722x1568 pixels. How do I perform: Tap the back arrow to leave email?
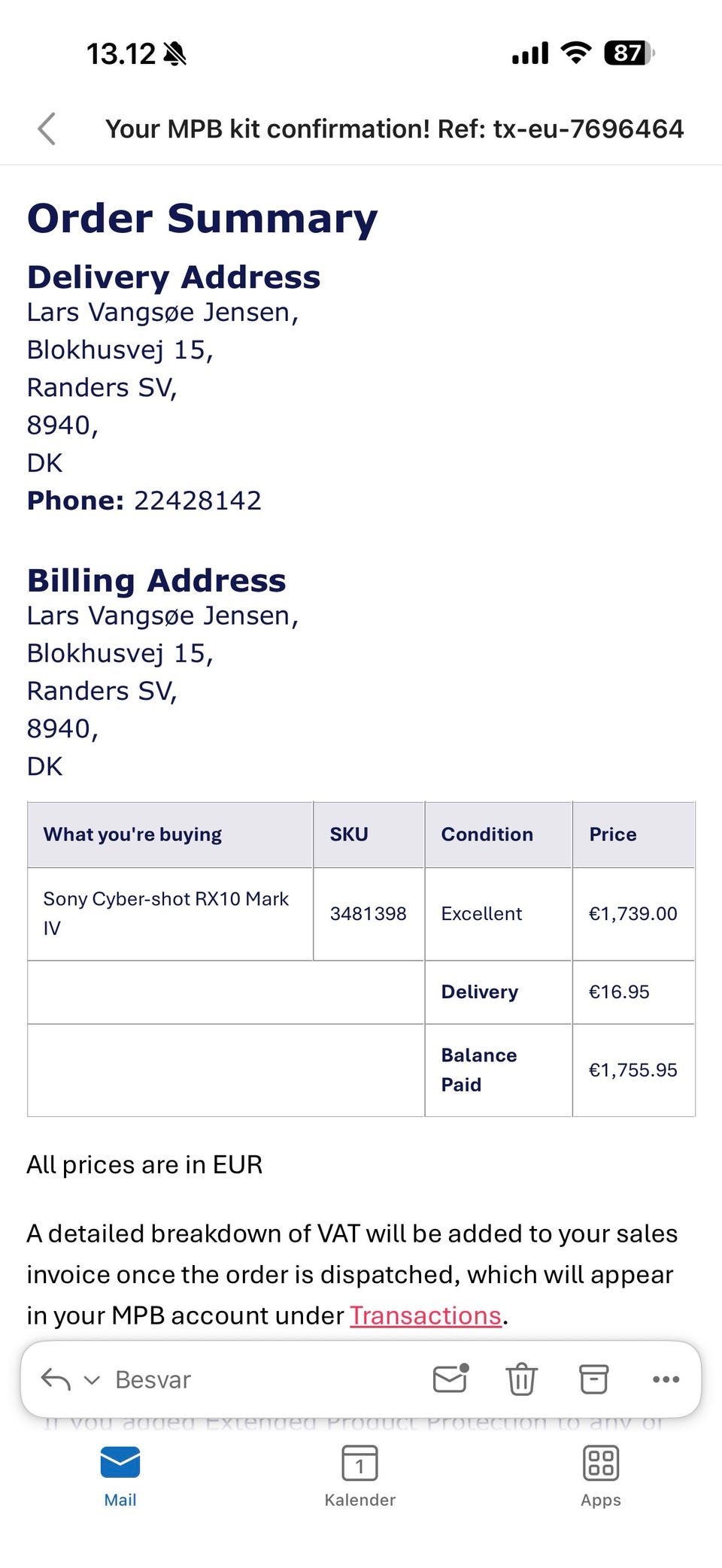point(47,129)
